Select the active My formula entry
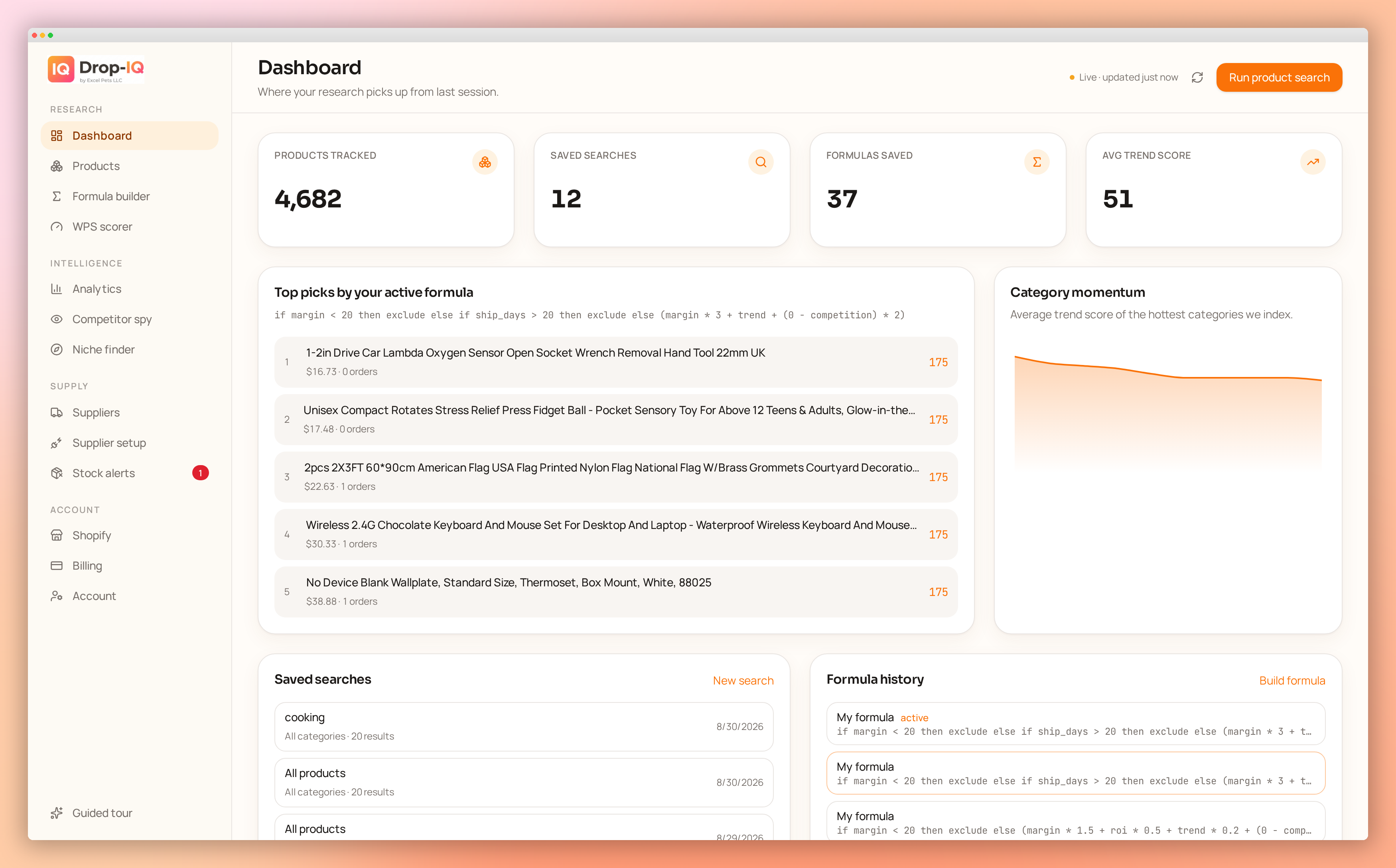Screen dimensions: 1396x868 pos(1076,724)
